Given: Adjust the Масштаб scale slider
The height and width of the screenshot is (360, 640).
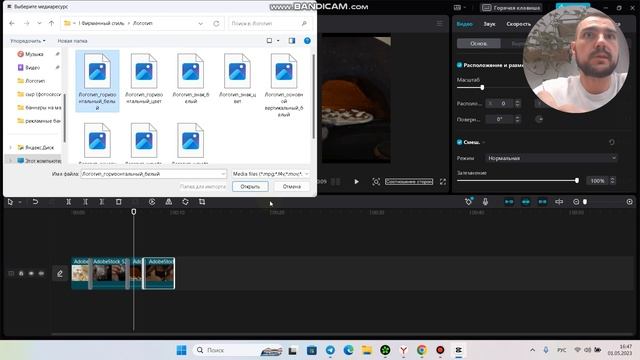Looking at the screenshot, I should (x=482, y=87).
